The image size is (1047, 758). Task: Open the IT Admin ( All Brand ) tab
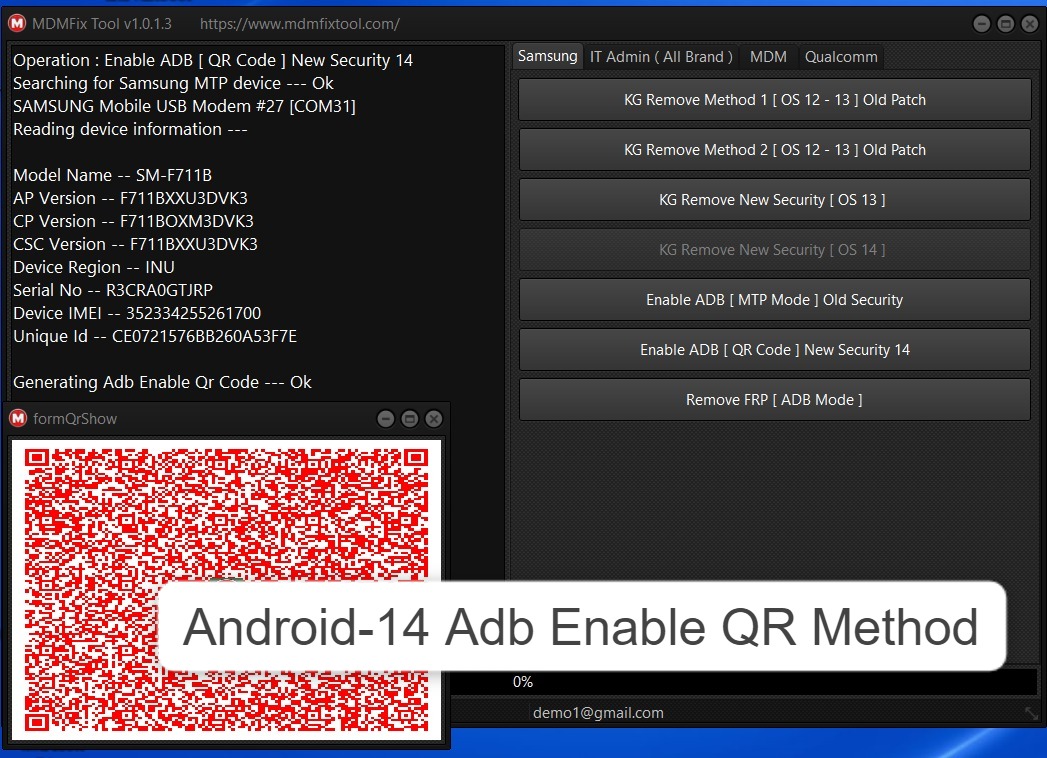(x=661, y=57)
